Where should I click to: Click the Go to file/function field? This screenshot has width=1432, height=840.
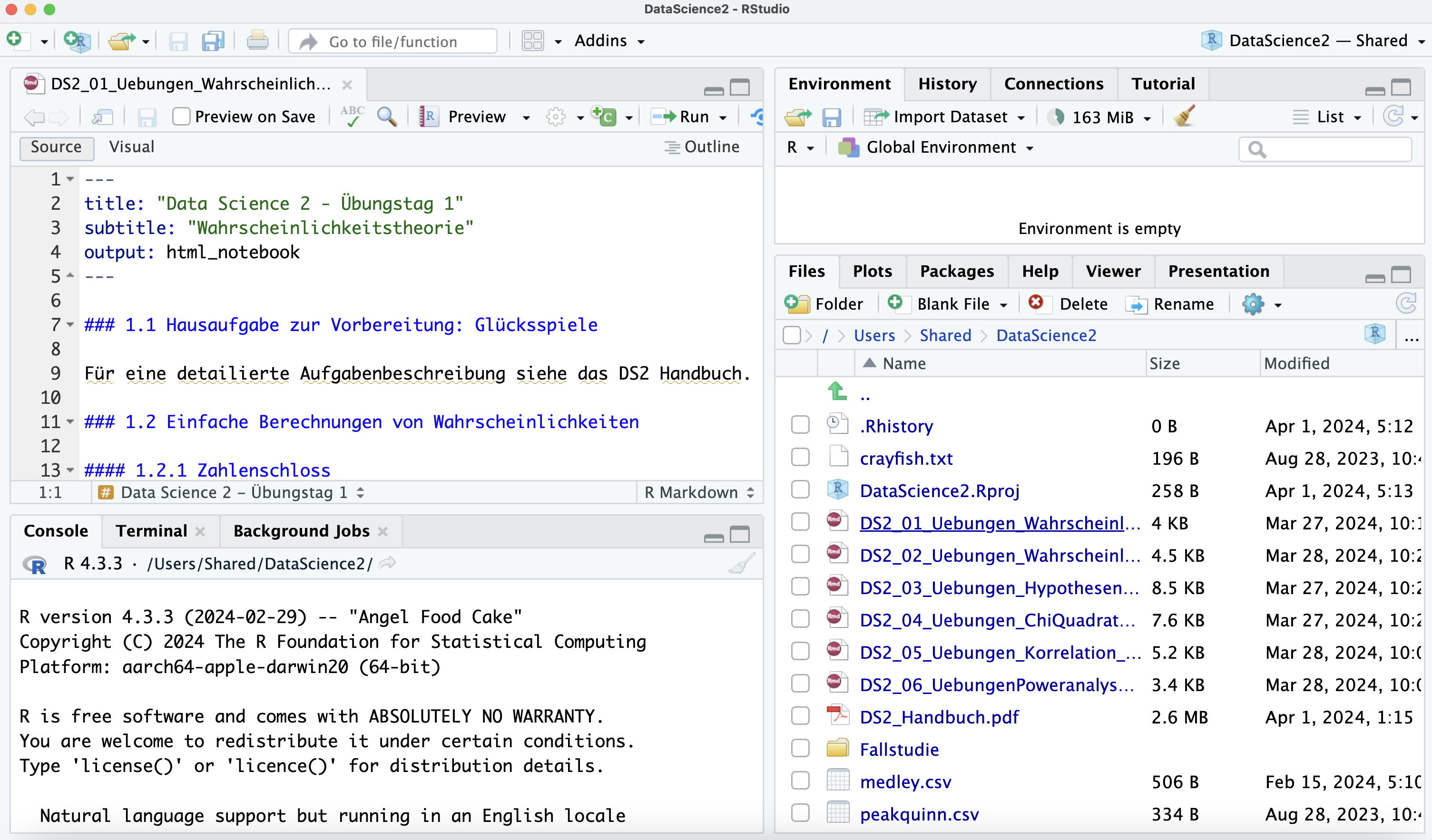click(393, 41)
